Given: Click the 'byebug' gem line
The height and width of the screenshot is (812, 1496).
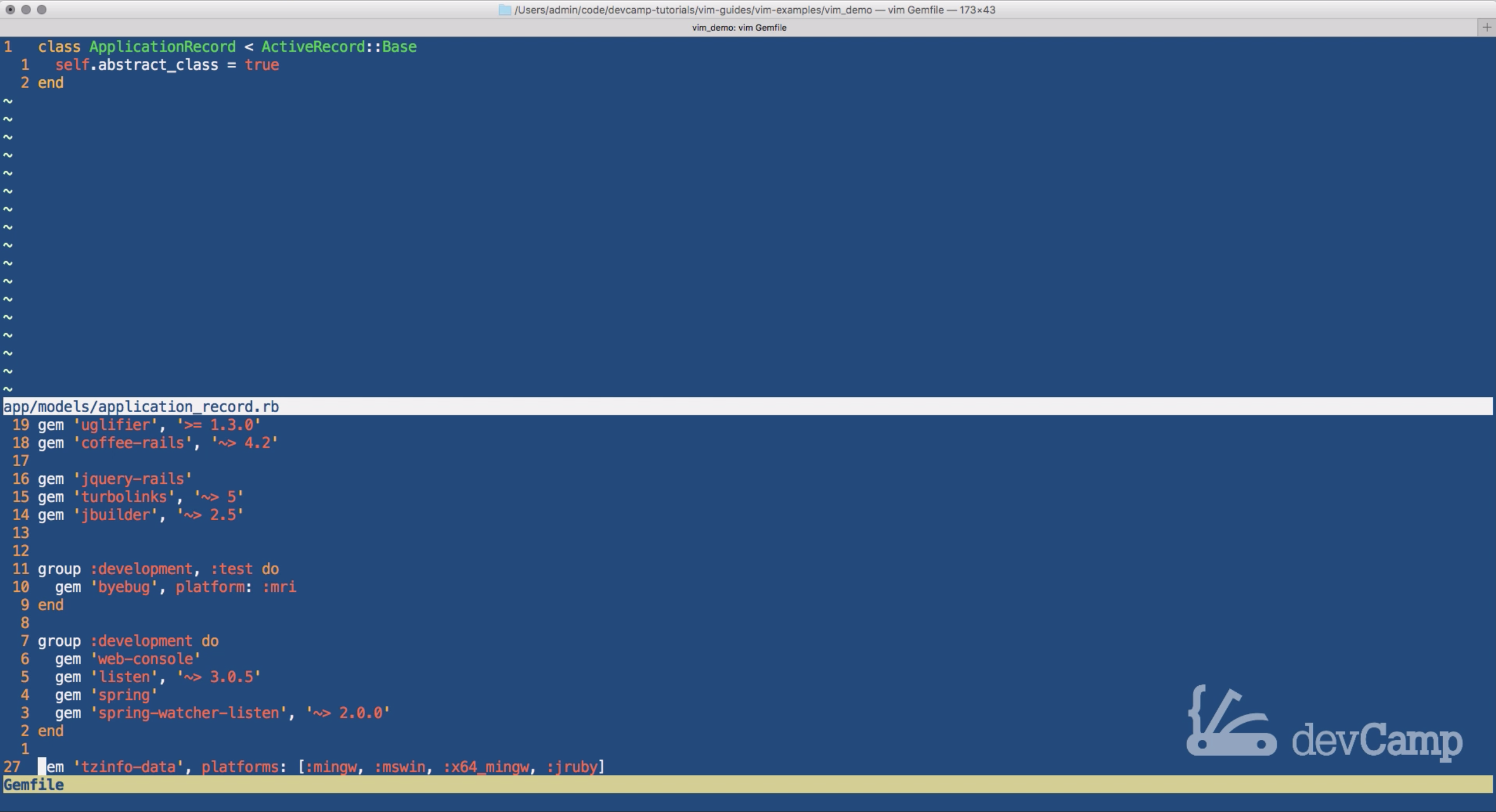Looking at the screenshot, I should pos(124,587).
